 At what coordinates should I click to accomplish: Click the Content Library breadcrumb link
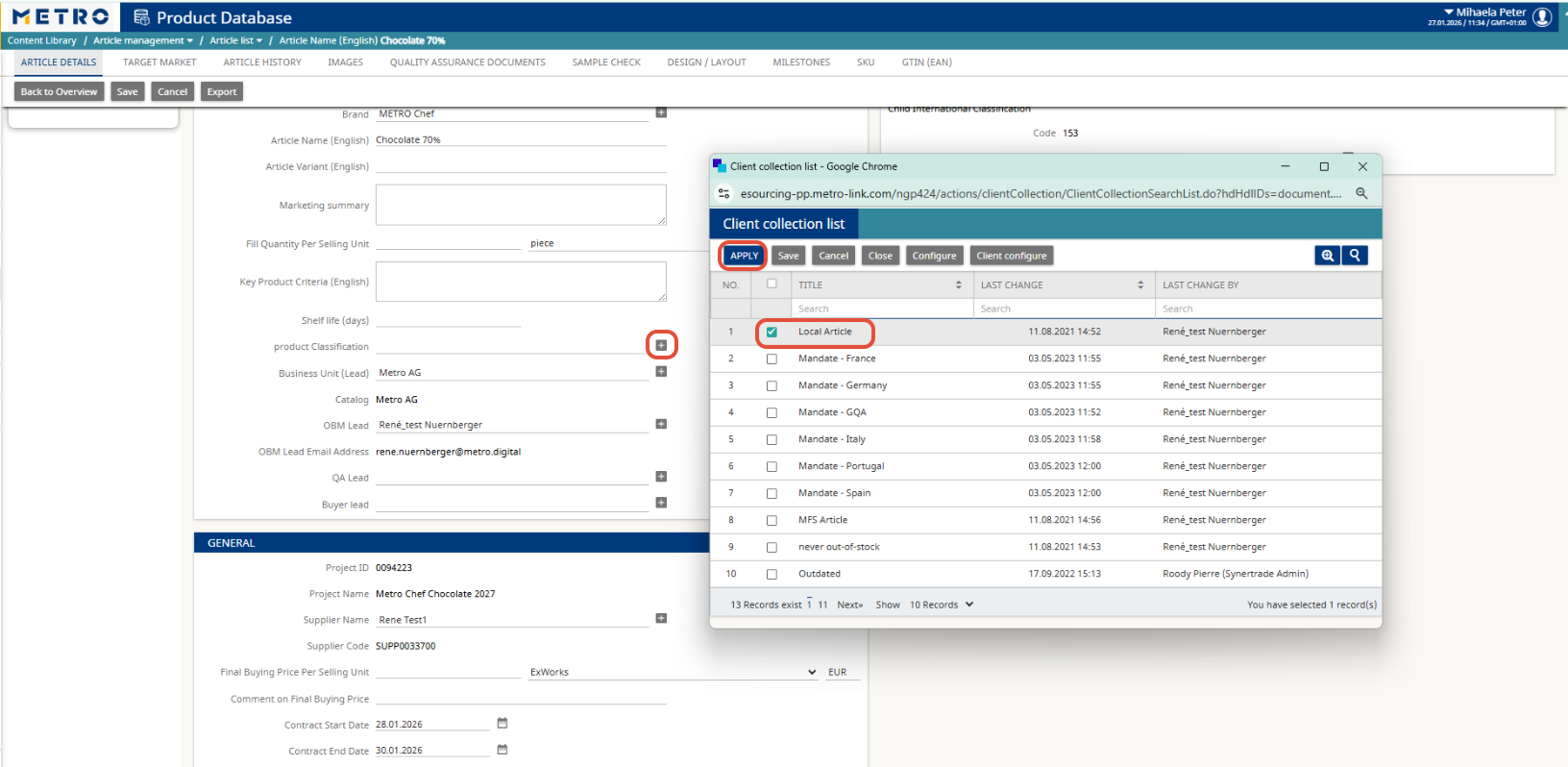tap(42, 40)
